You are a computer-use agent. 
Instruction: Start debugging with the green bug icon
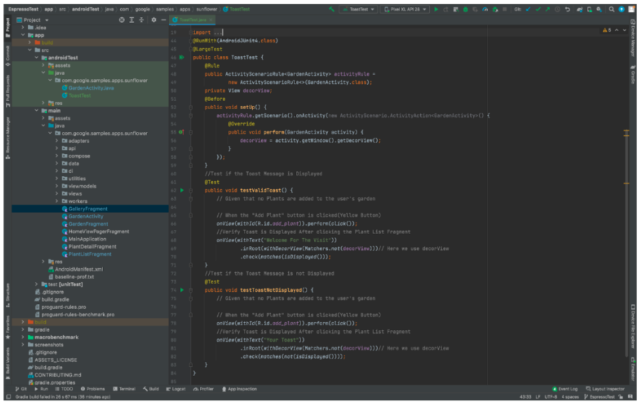tap(465, 9)
